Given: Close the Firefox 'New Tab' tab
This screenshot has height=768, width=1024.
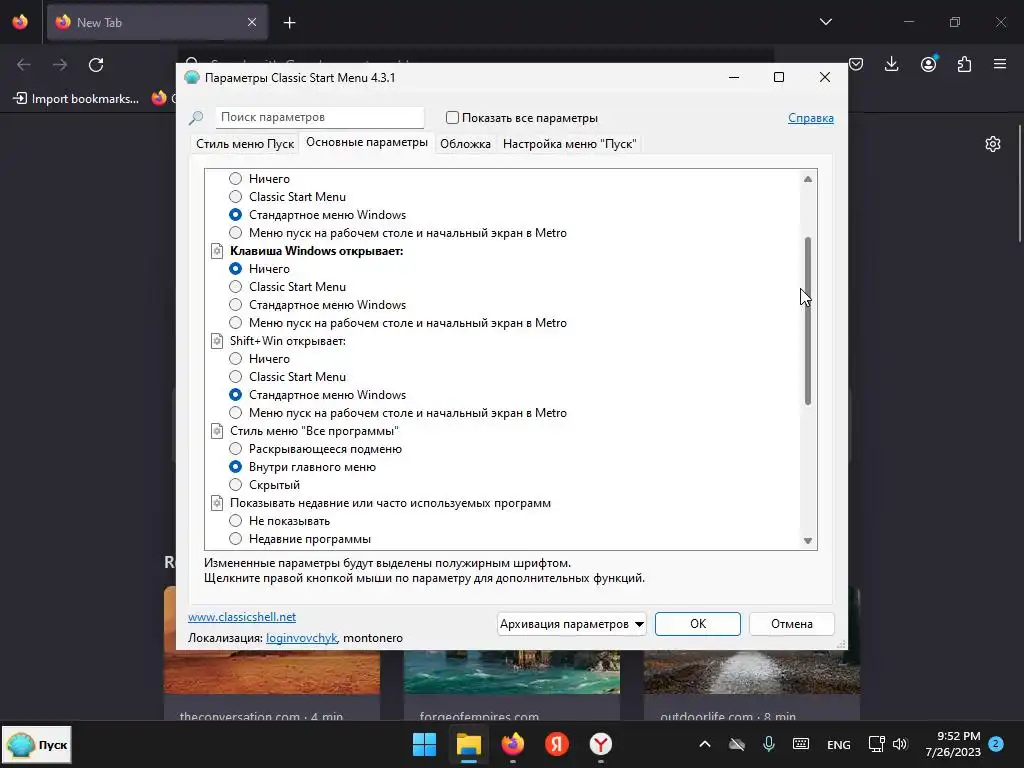Looking at the screenshot, I should click(x=252, y=23).
